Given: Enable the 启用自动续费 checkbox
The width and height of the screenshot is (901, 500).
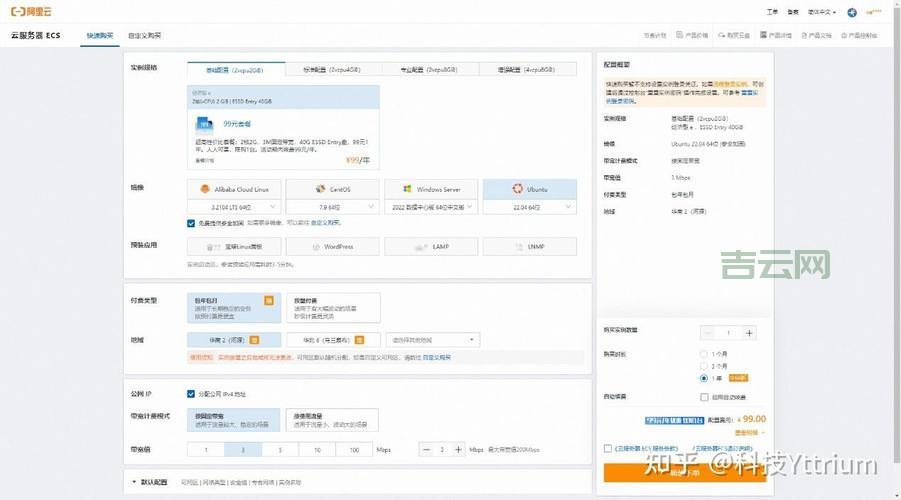Looking at the screenshot, I should pos(704,397).
